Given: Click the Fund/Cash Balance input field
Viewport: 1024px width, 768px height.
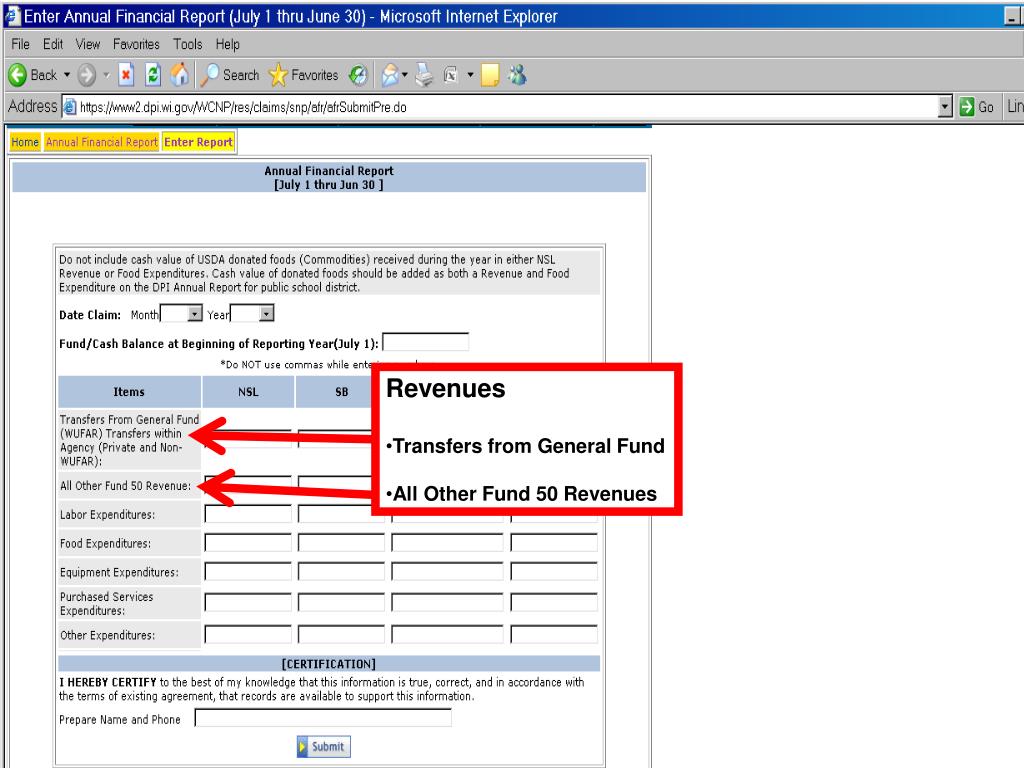Looking at the screenshot, I should point(425,342).
